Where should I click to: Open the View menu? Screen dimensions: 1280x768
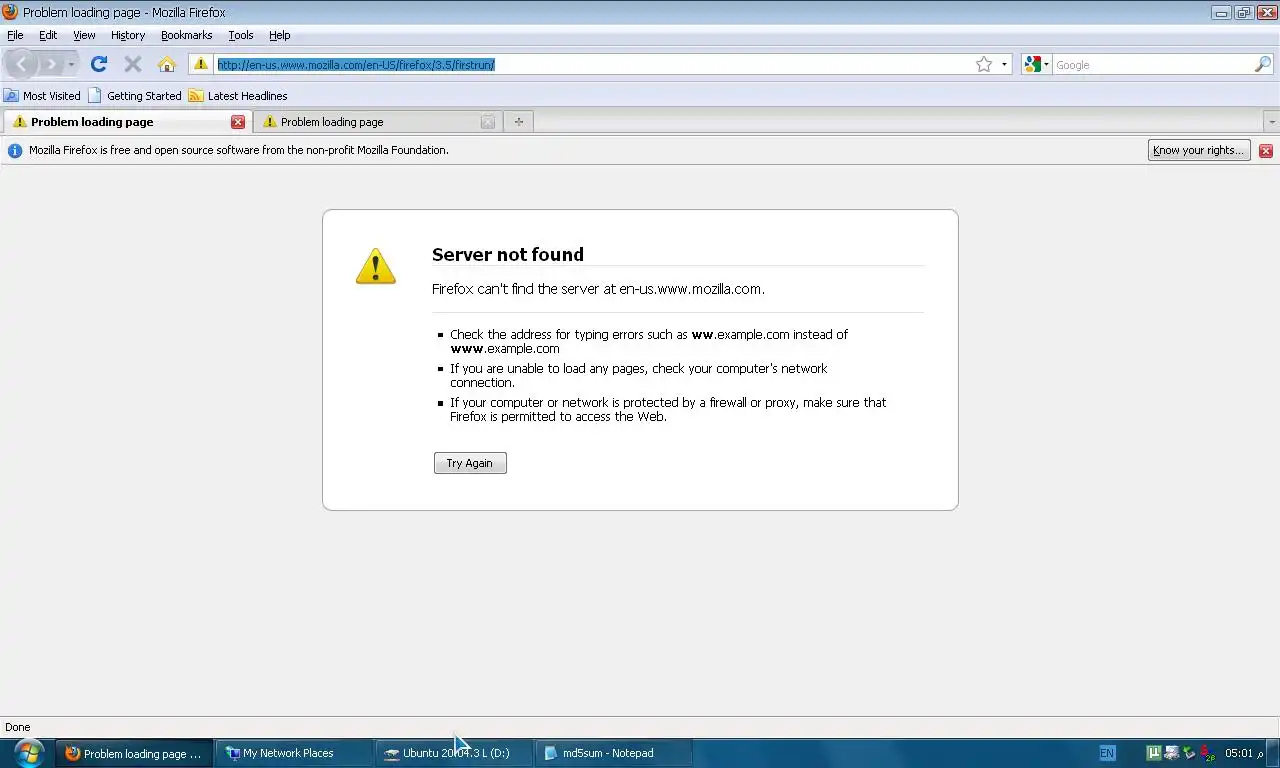(84, 35)
